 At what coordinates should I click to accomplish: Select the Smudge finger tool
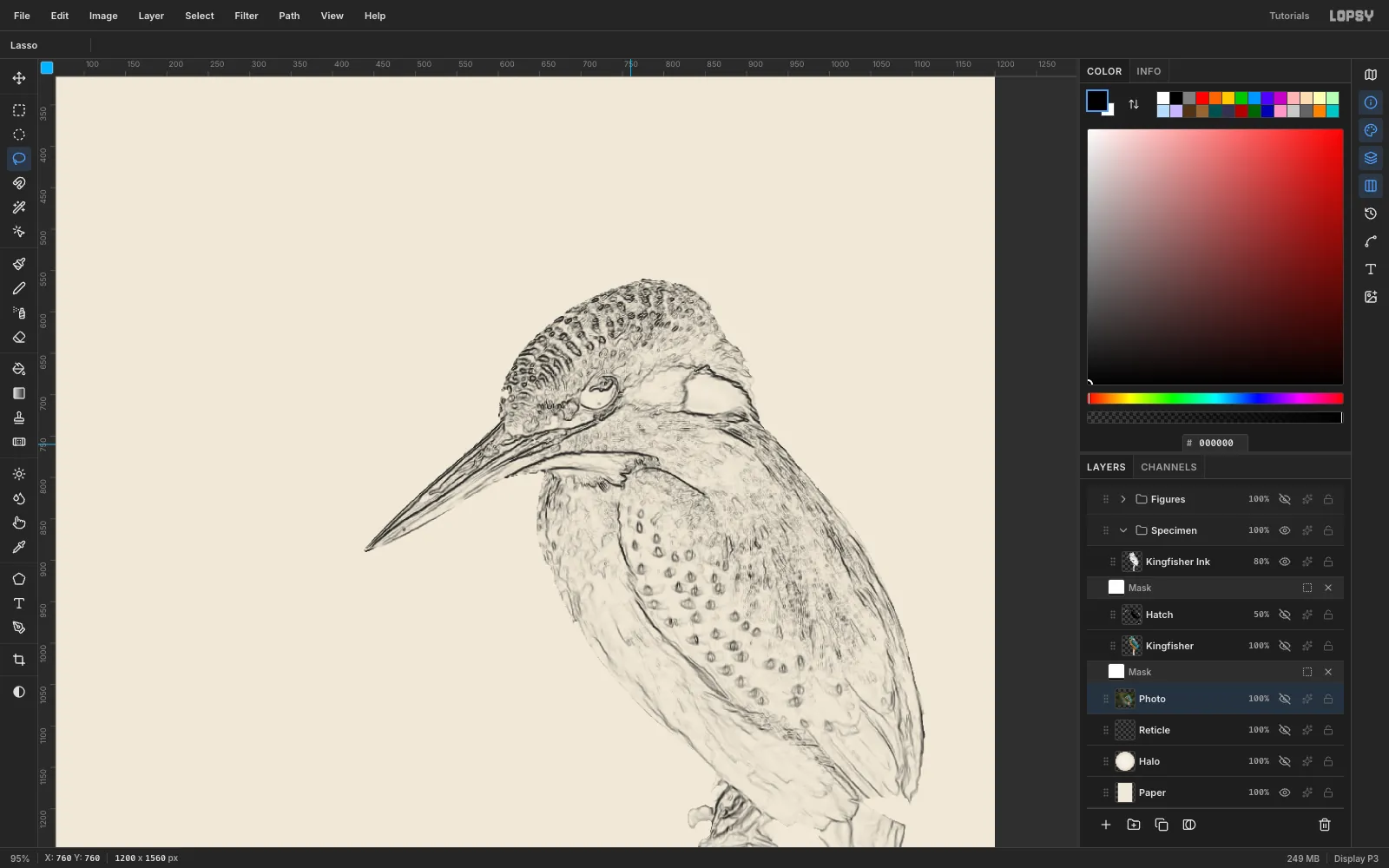pos(19,523)
